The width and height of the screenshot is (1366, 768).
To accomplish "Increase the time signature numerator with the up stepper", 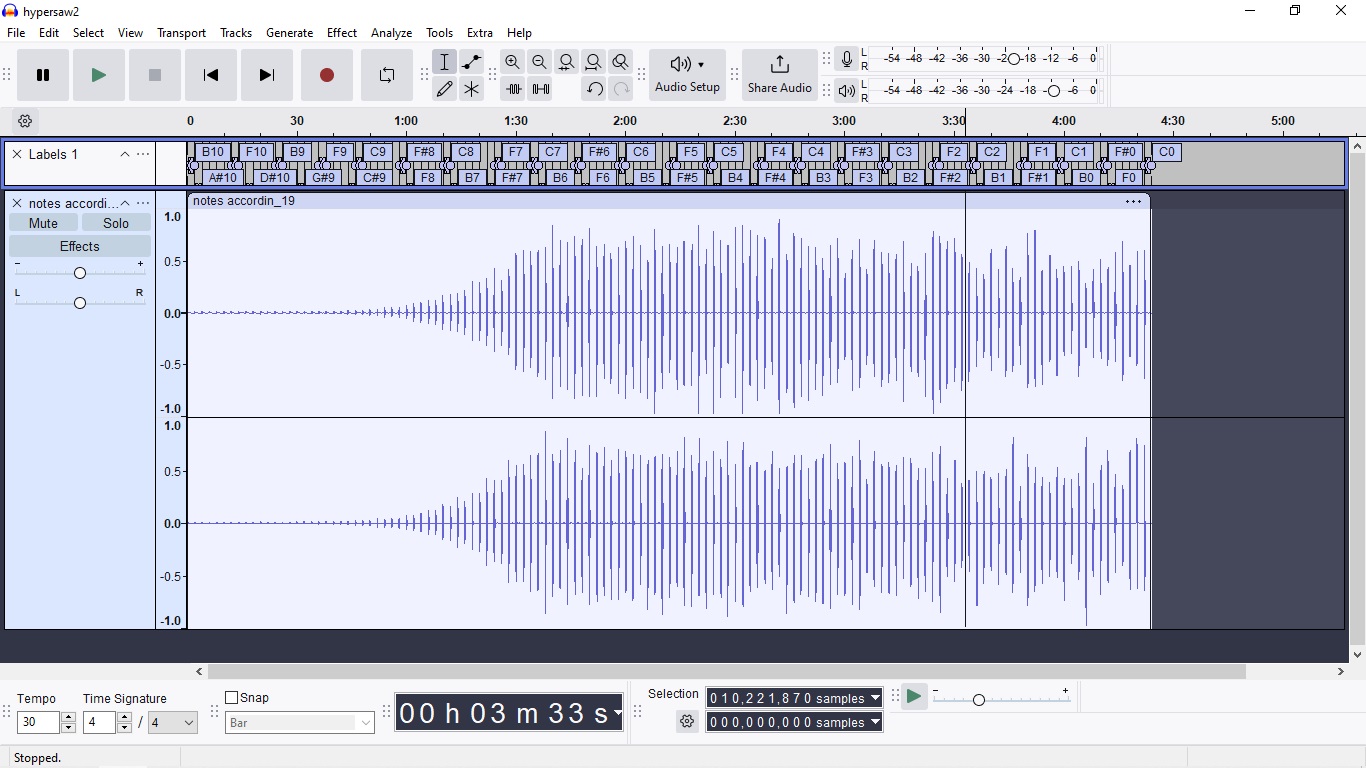I will (124, 717).
